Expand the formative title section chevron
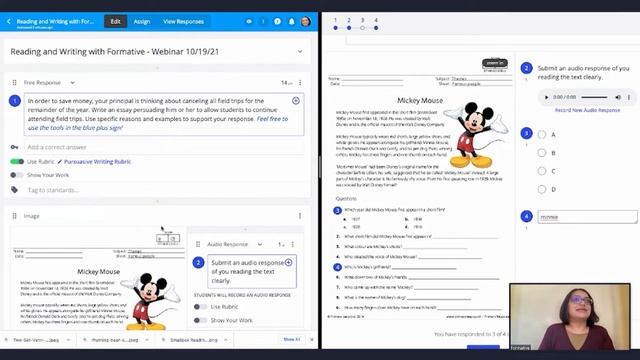 [300, 51]
